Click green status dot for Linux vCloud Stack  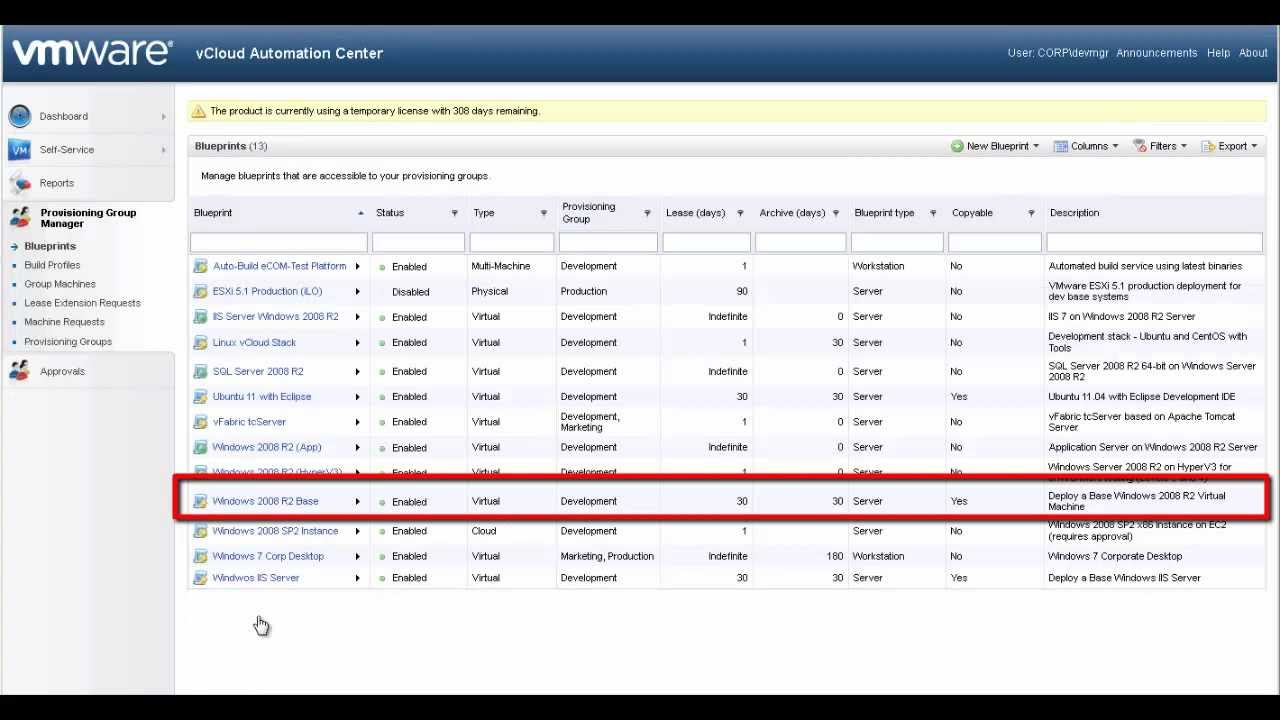[x=382, y=343]
